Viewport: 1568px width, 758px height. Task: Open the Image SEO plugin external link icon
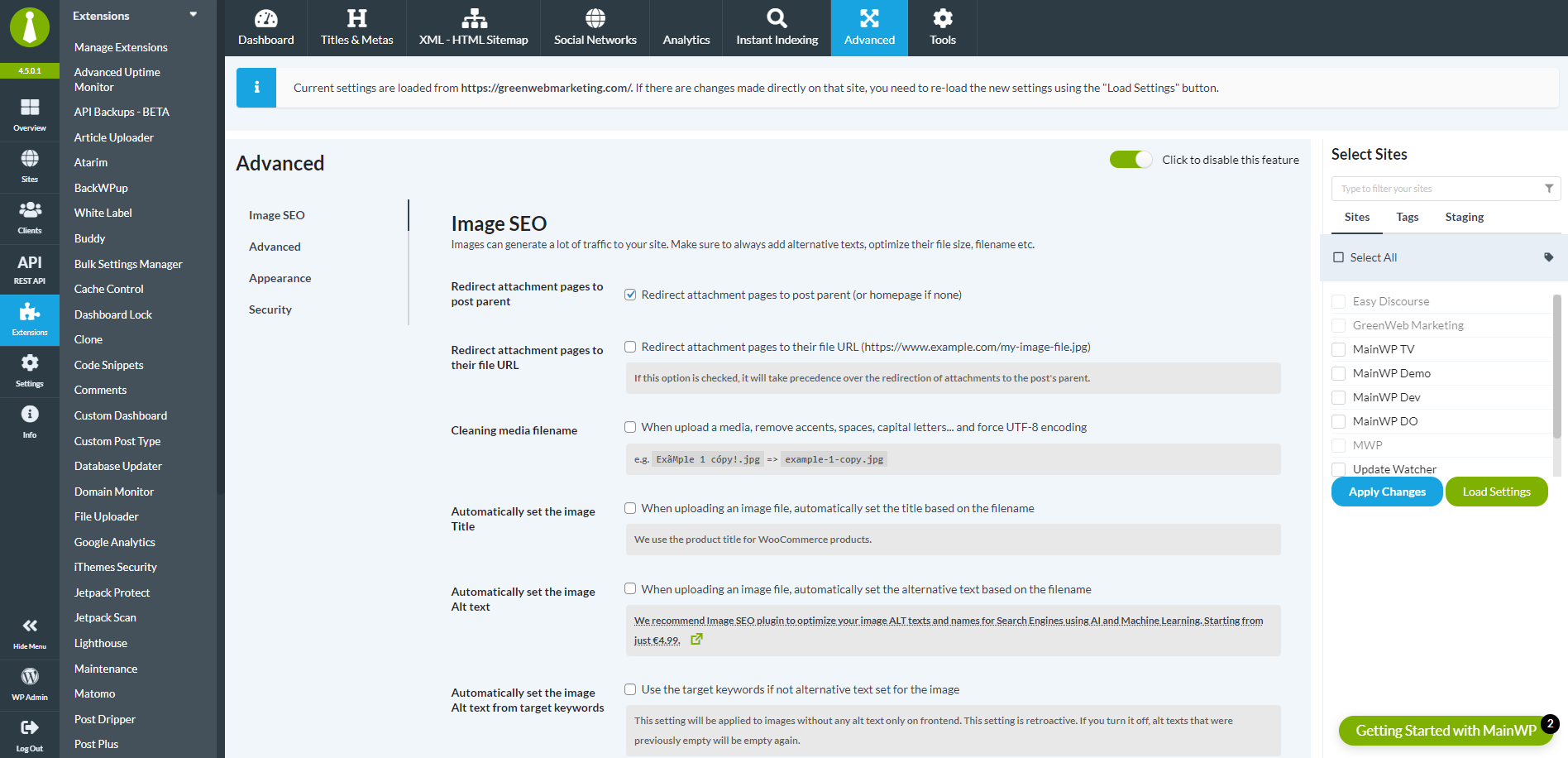[697, 640]
